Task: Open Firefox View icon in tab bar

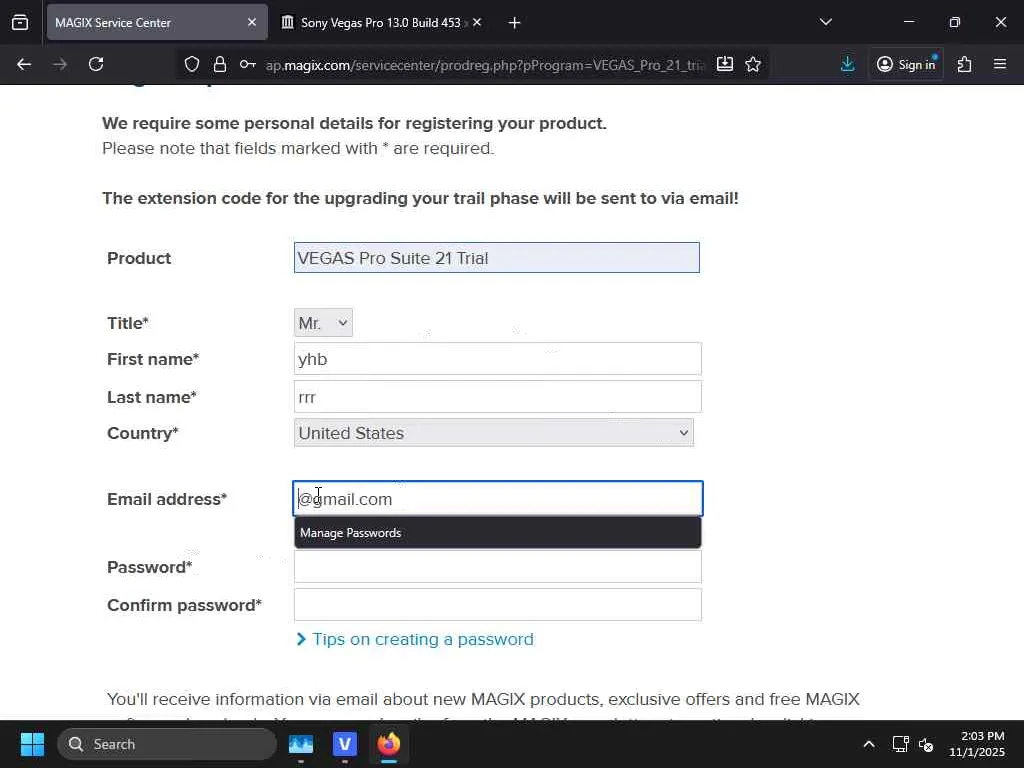Action: point(20,22)
